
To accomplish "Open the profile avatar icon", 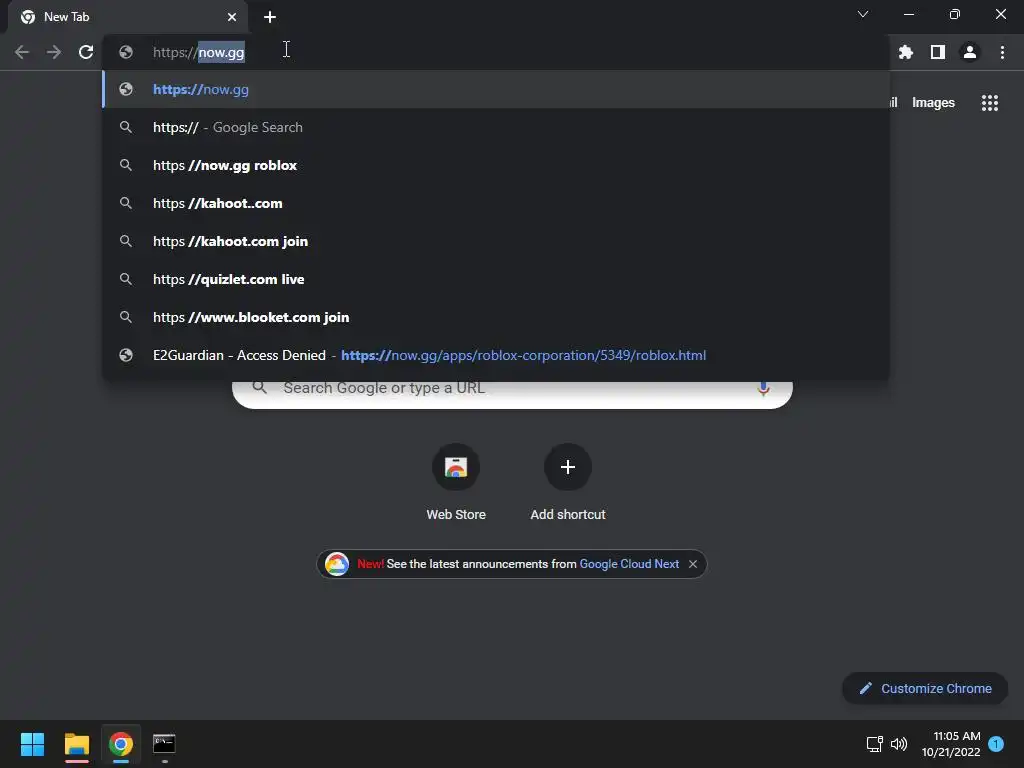I will pos(970,52).
